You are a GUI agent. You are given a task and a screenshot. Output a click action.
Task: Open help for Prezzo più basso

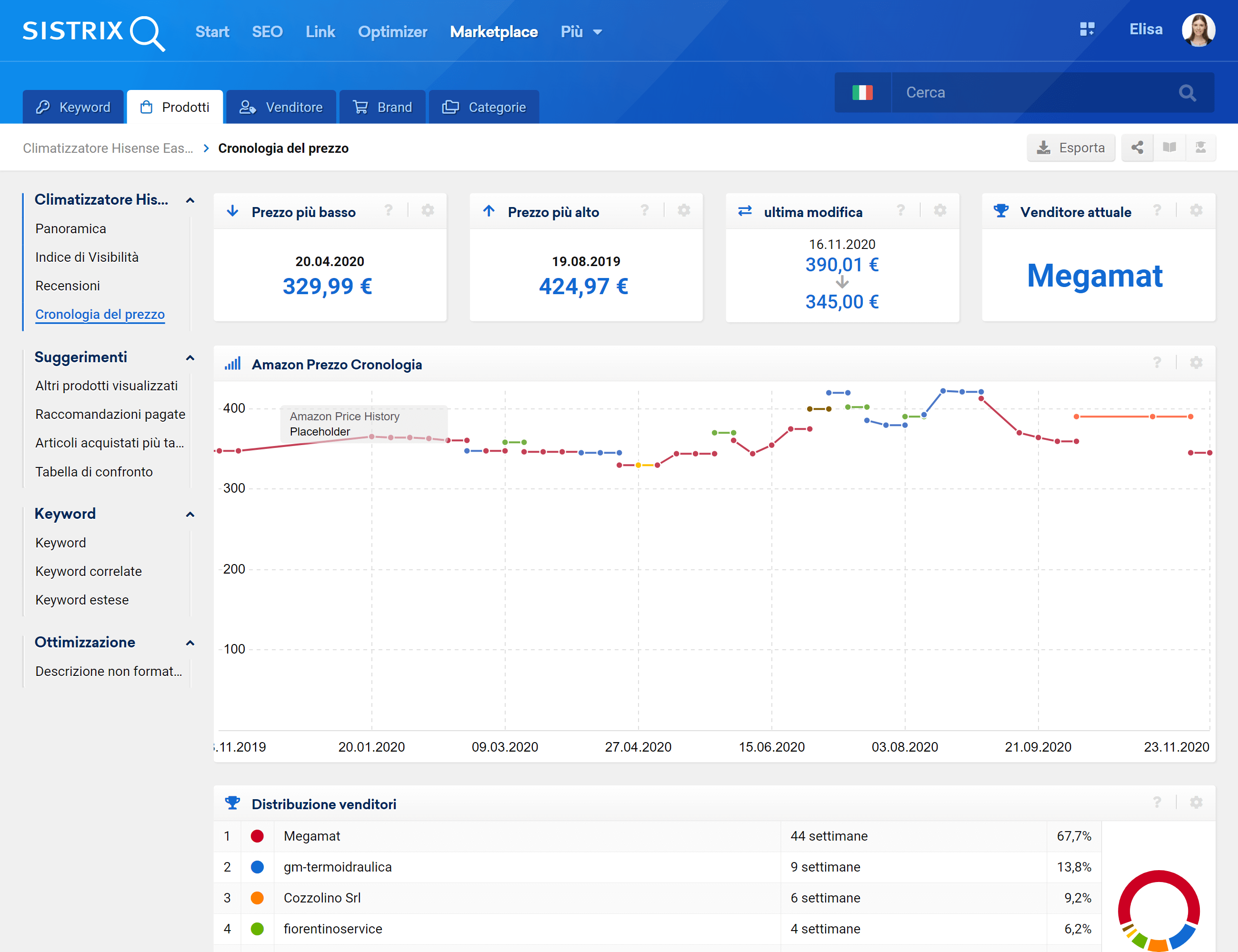click(388, 211)
